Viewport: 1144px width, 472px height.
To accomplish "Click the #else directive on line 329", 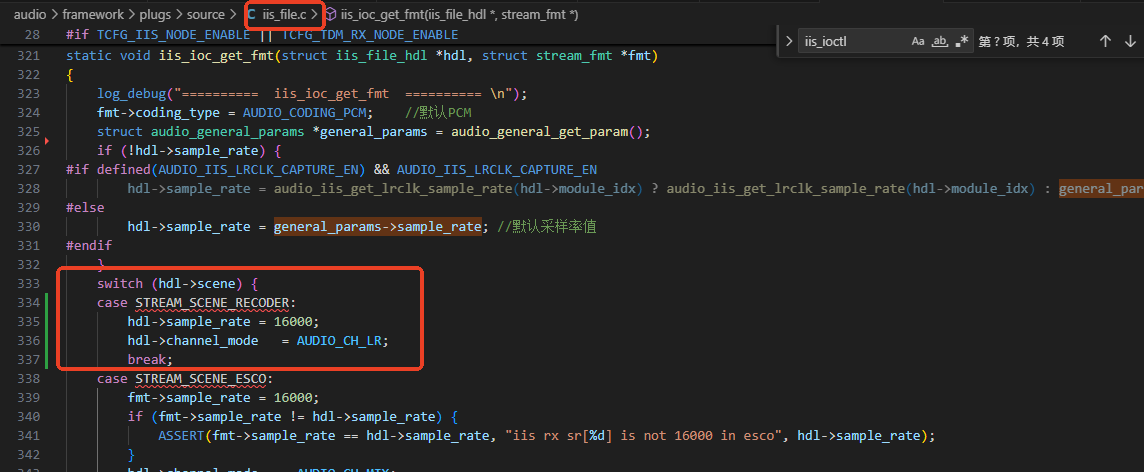I will pyautogui.click(x=85, y=207).
